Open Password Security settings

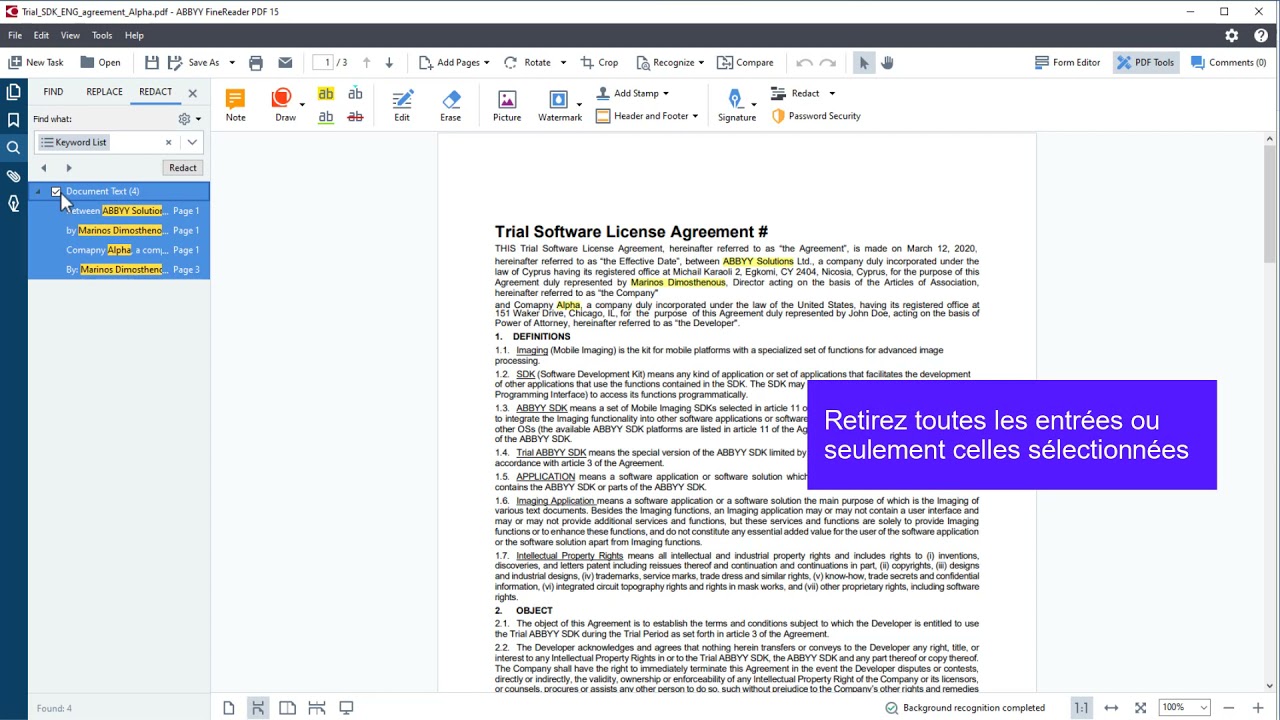click(x=815, y=116)
